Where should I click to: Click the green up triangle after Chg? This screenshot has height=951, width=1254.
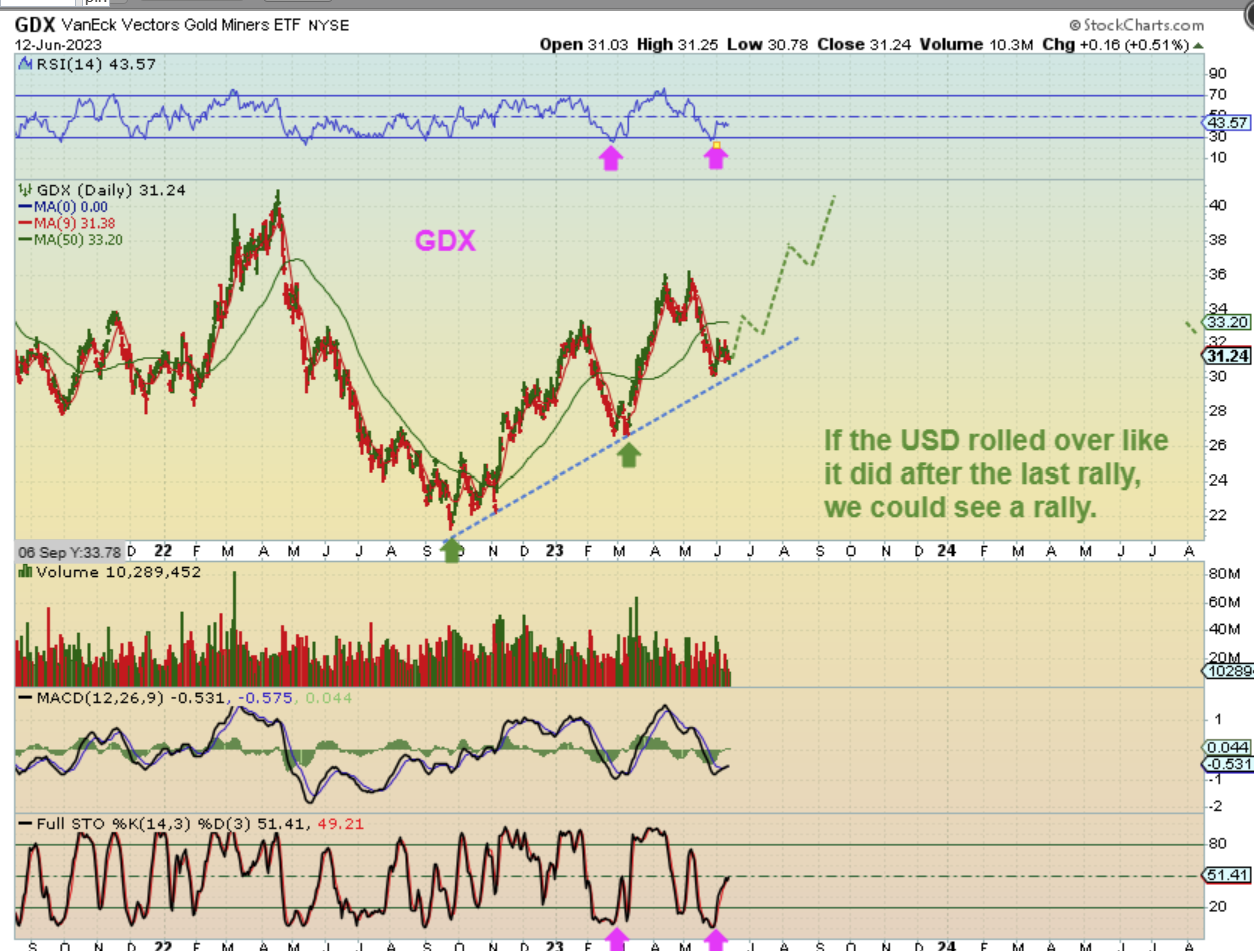pyautogui.click(x=1198, y=45)
